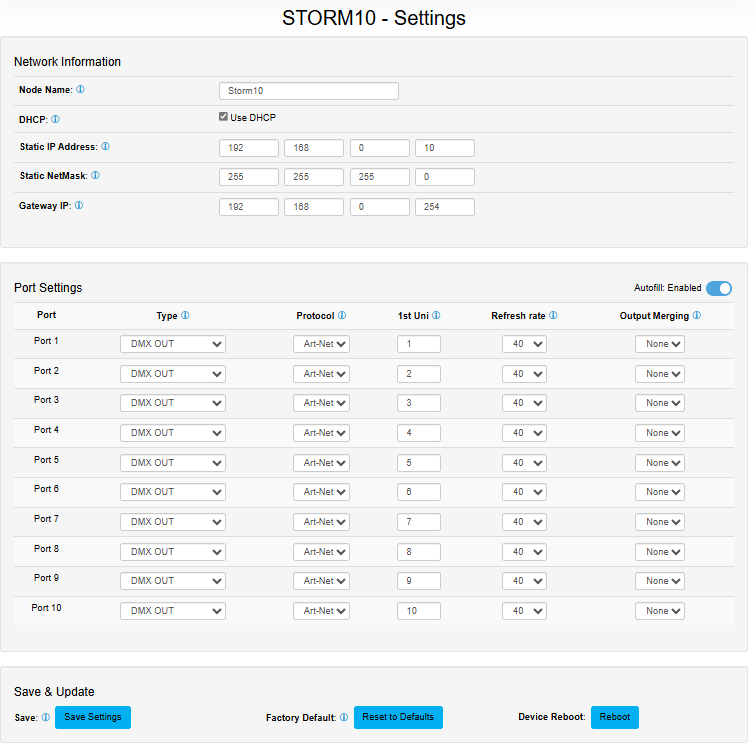Click the info icon next to Node Name
This screenshot has width=755, height=746.
(80, 90)
